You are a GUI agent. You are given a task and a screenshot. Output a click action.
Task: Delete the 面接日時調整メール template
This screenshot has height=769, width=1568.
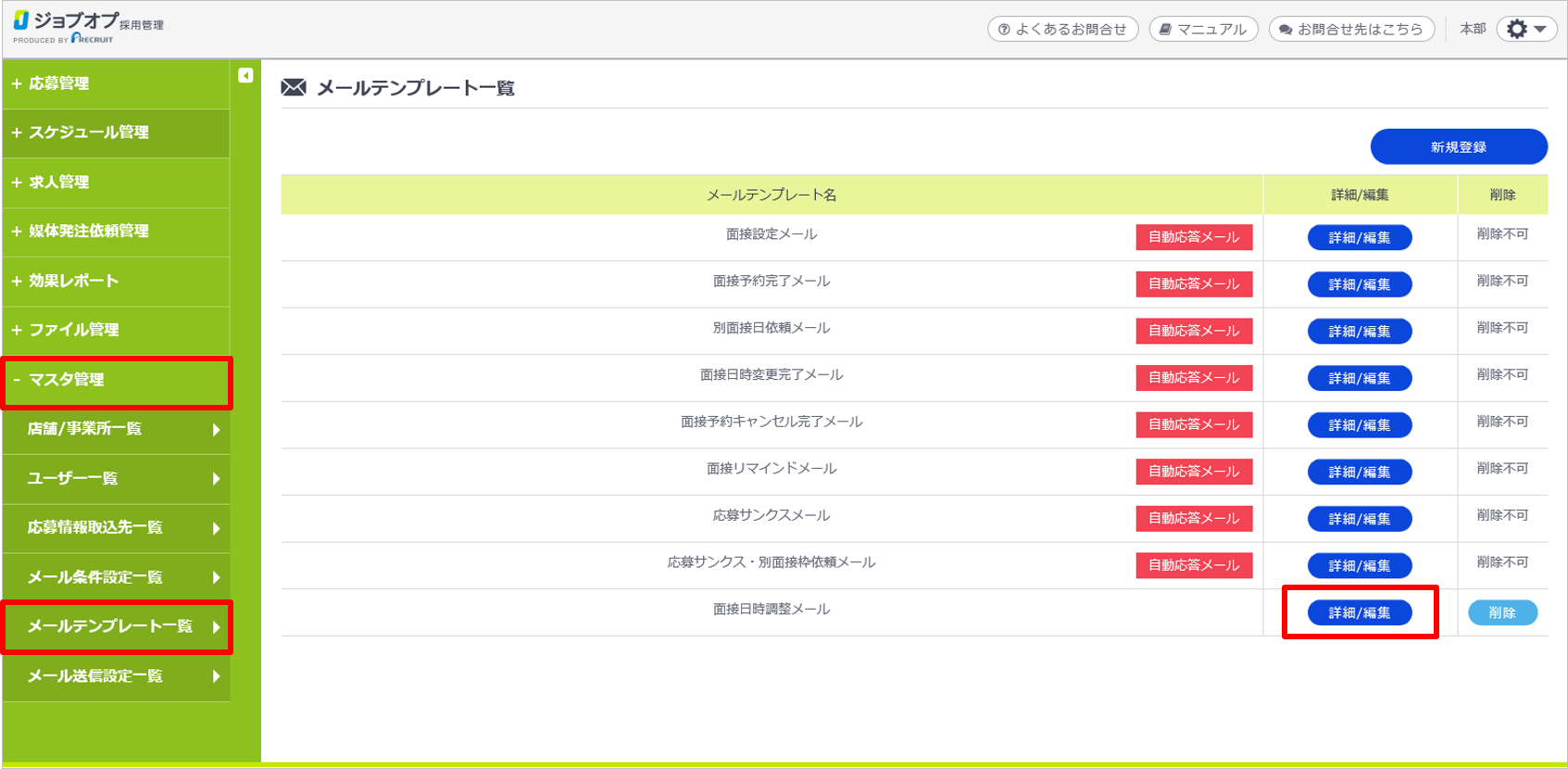pyautogui.click(x=1502, y=612)
